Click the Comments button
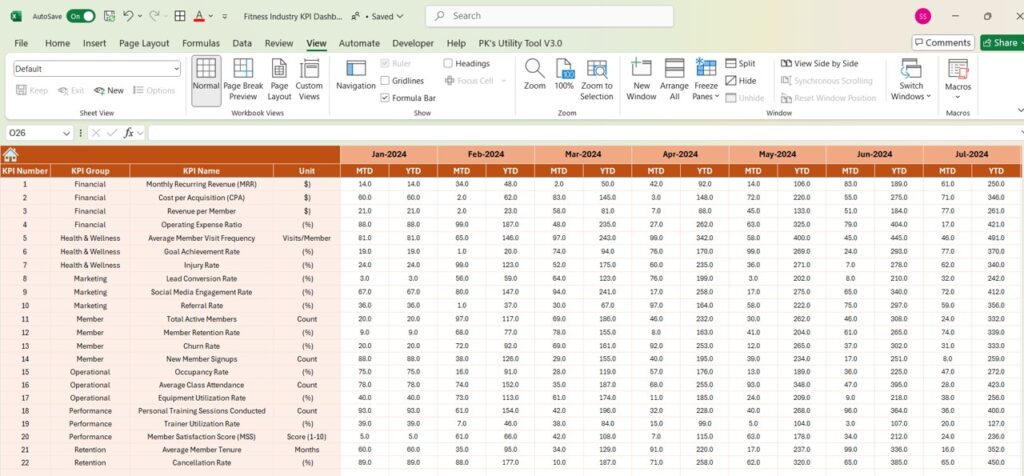1024x476 pixels. (944, 42)
